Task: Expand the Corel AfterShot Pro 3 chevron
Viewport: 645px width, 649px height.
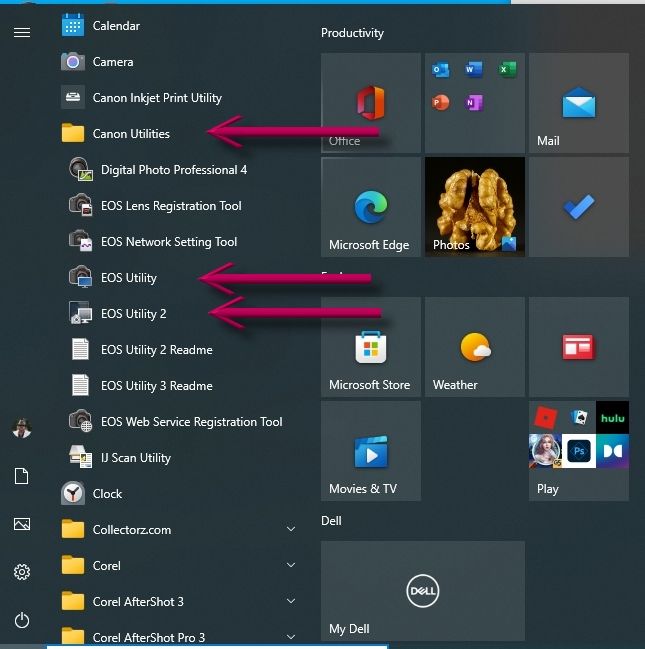Action: coord(291,637)
